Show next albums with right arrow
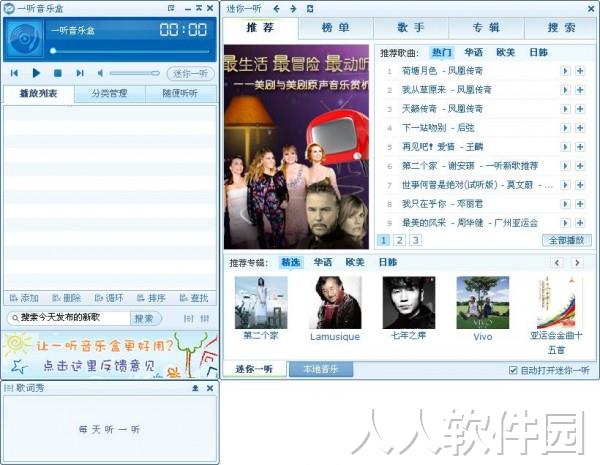This screenshot has width=600, height=465. 577,263
